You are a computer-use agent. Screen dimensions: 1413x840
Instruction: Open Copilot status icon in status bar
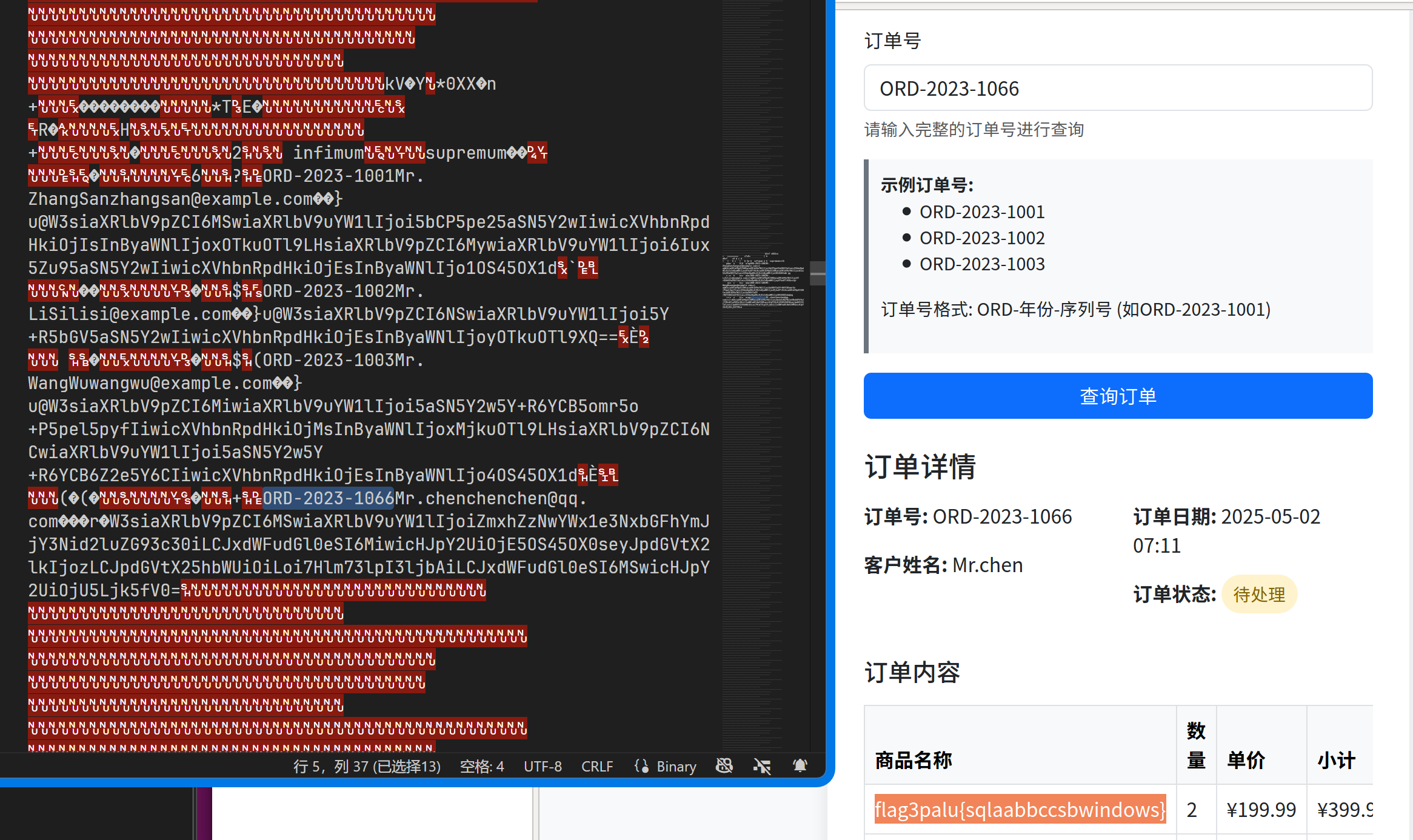724,766
